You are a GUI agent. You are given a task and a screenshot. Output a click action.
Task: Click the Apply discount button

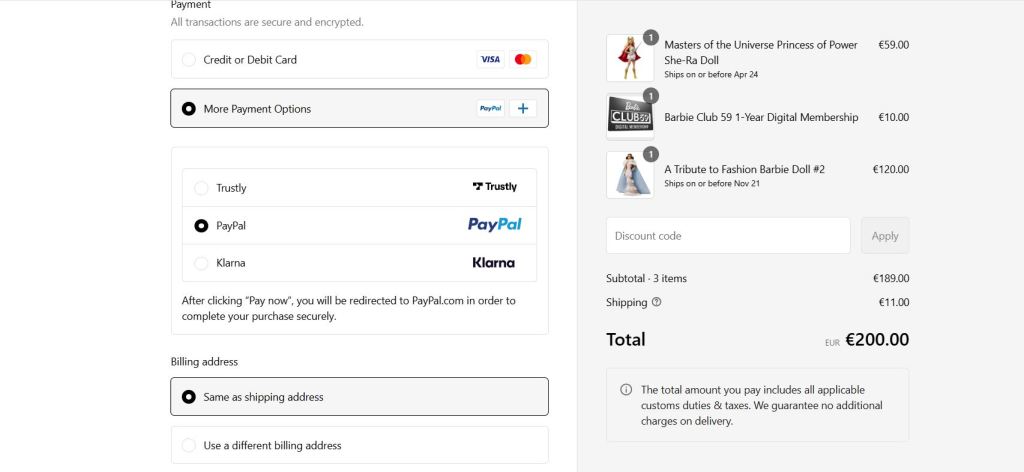(x=885, y=236)
